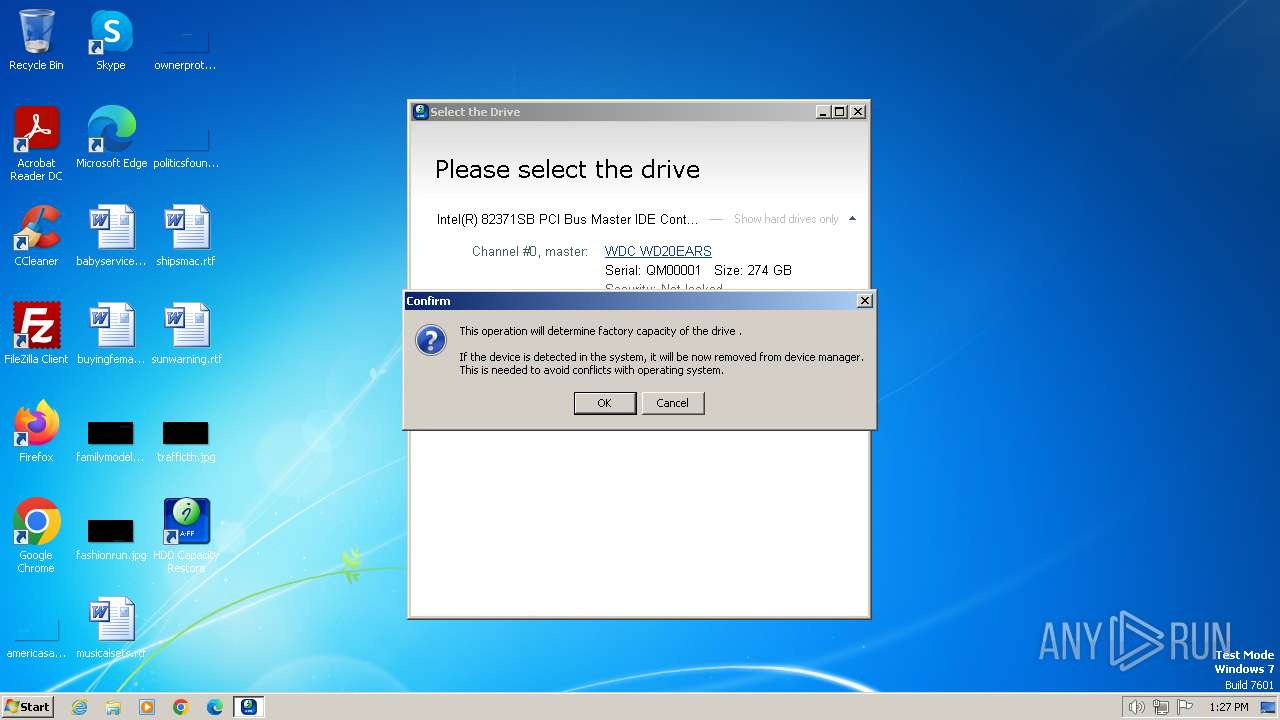The height and width of the screenshot is (720, 1280).
Task: Select politicsfoun file on desktop
Action: click(186, 146)
